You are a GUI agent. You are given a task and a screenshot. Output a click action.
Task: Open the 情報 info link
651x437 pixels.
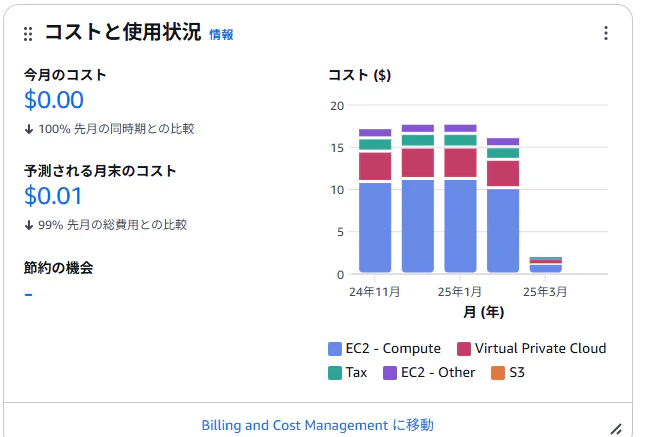click(x=221, y=34)
